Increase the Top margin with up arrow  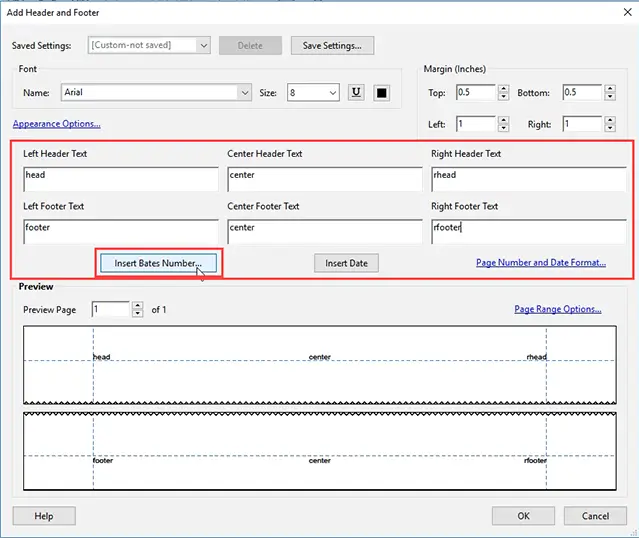point(503,89)
